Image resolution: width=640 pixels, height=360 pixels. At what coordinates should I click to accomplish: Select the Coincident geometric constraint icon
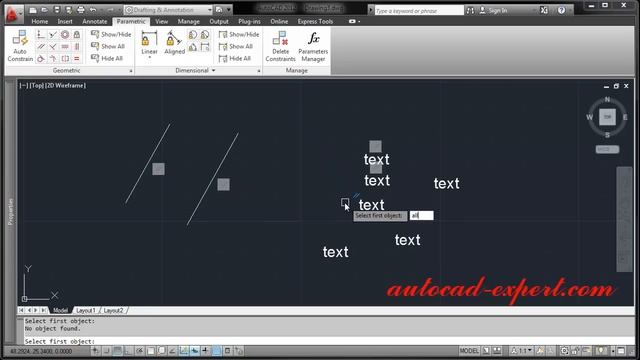pyautogui.click(x=41, y=35)
